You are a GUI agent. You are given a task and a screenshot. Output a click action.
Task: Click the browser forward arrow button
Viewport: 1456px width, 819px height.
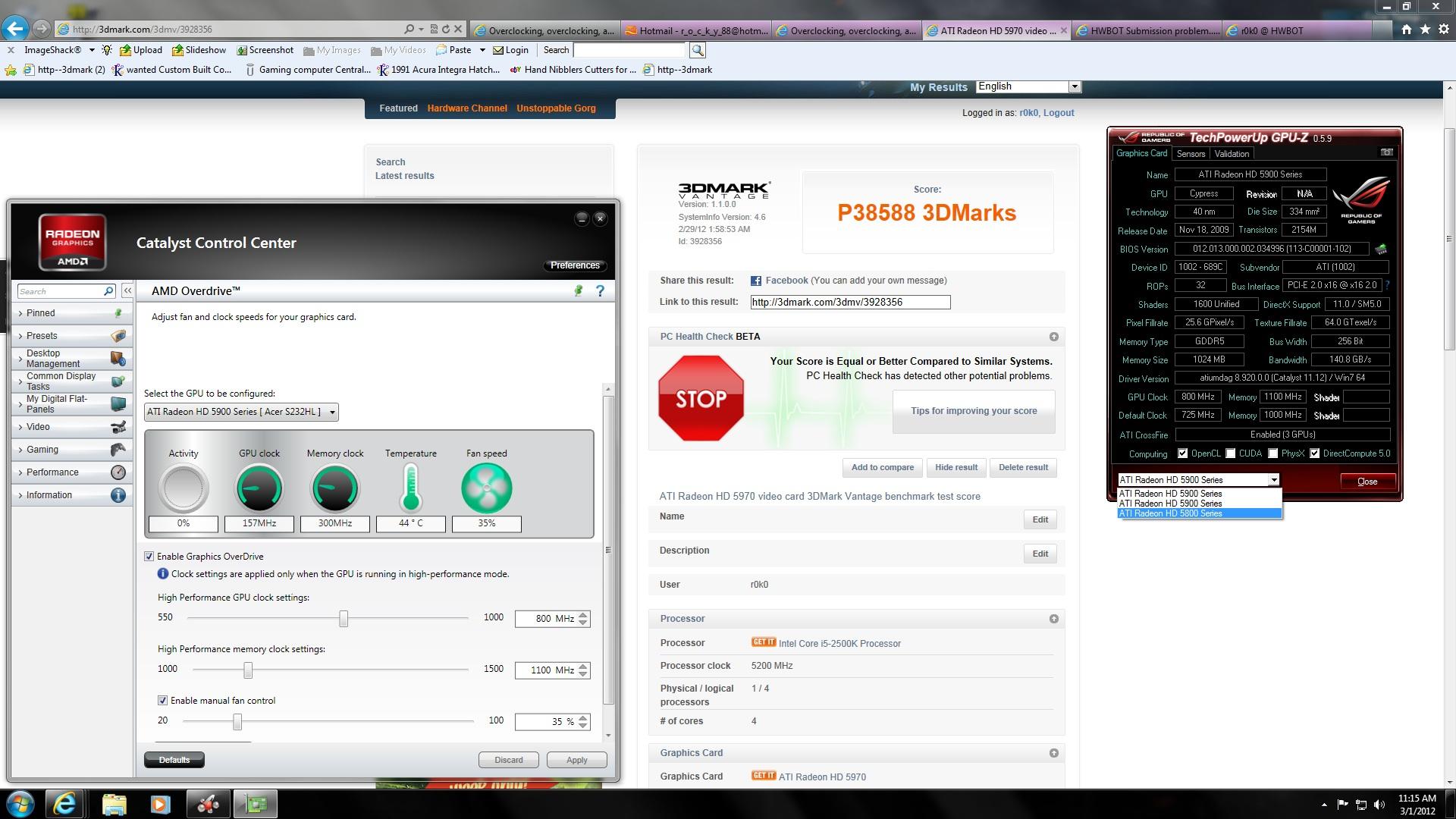point(42,29)
